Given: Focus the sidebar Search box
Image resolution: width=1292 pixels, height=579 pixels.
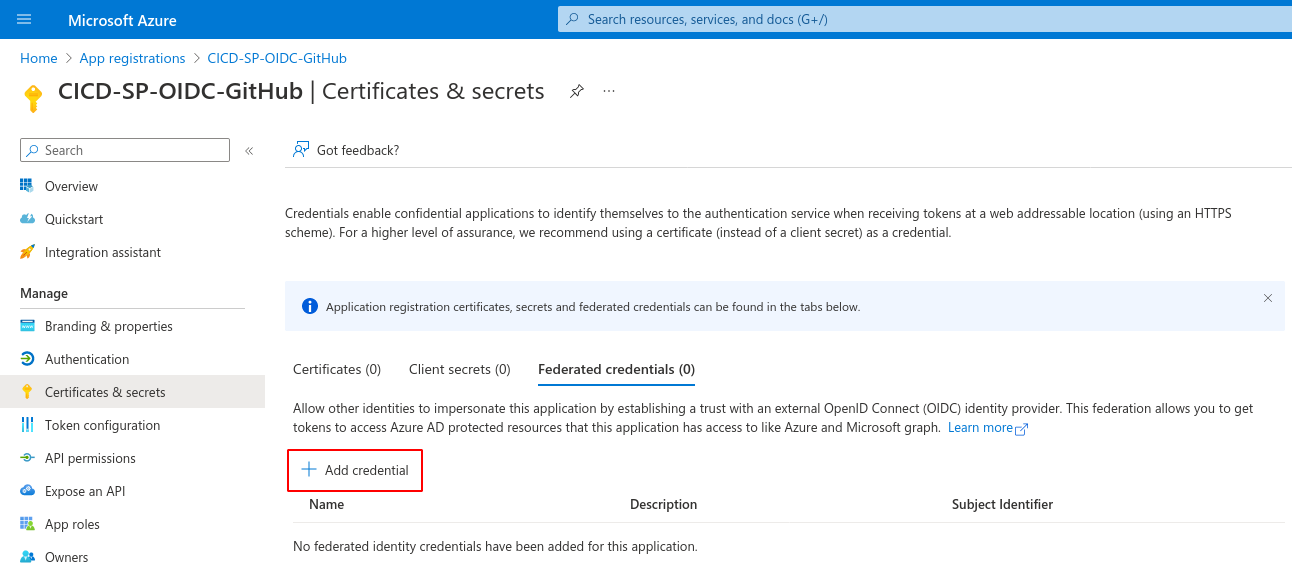Looking at the screenshot, I should (x=125, y=150).
